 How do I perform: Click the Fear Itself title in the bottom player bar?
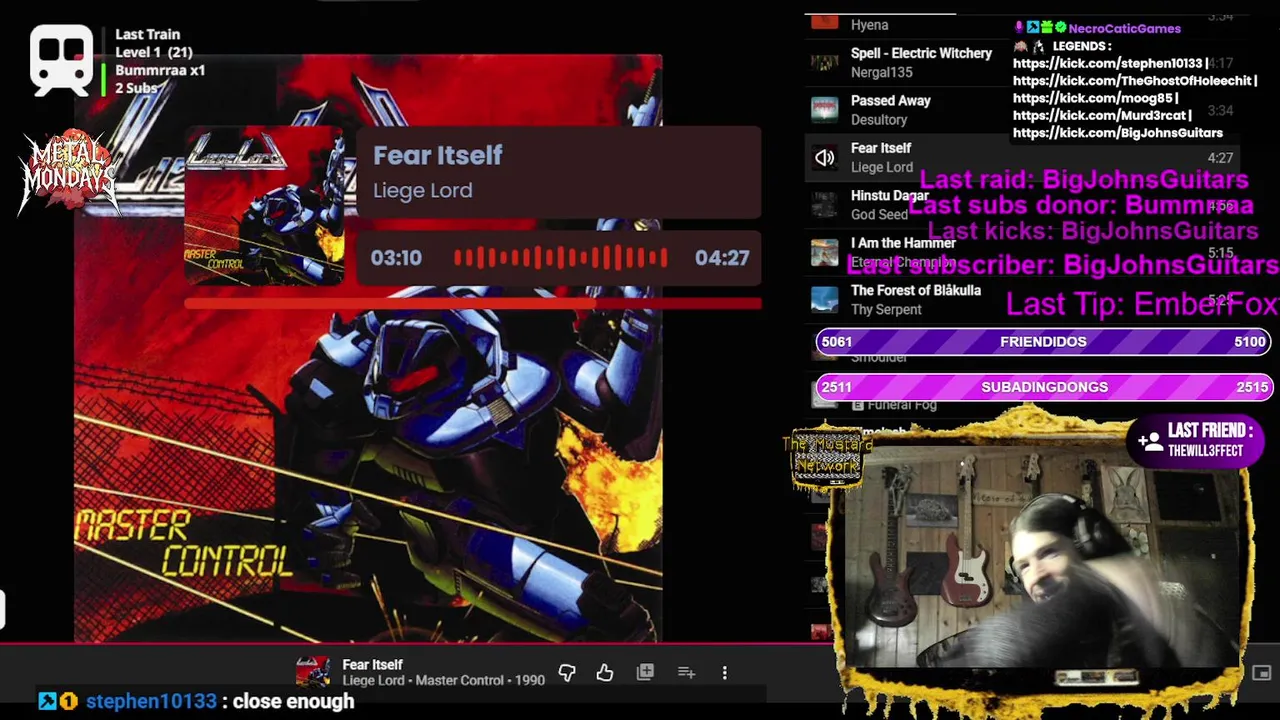pyautogui.click(x=372, y=664)
